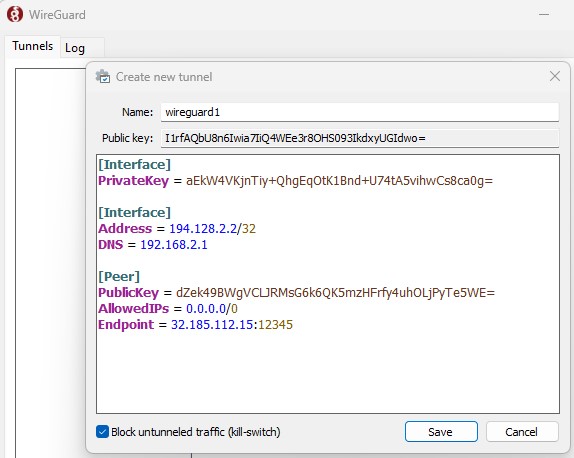Viewport: 574px width, 458px height.
Task: Close the Create new tunnel dialog
Action: [555, 77]
